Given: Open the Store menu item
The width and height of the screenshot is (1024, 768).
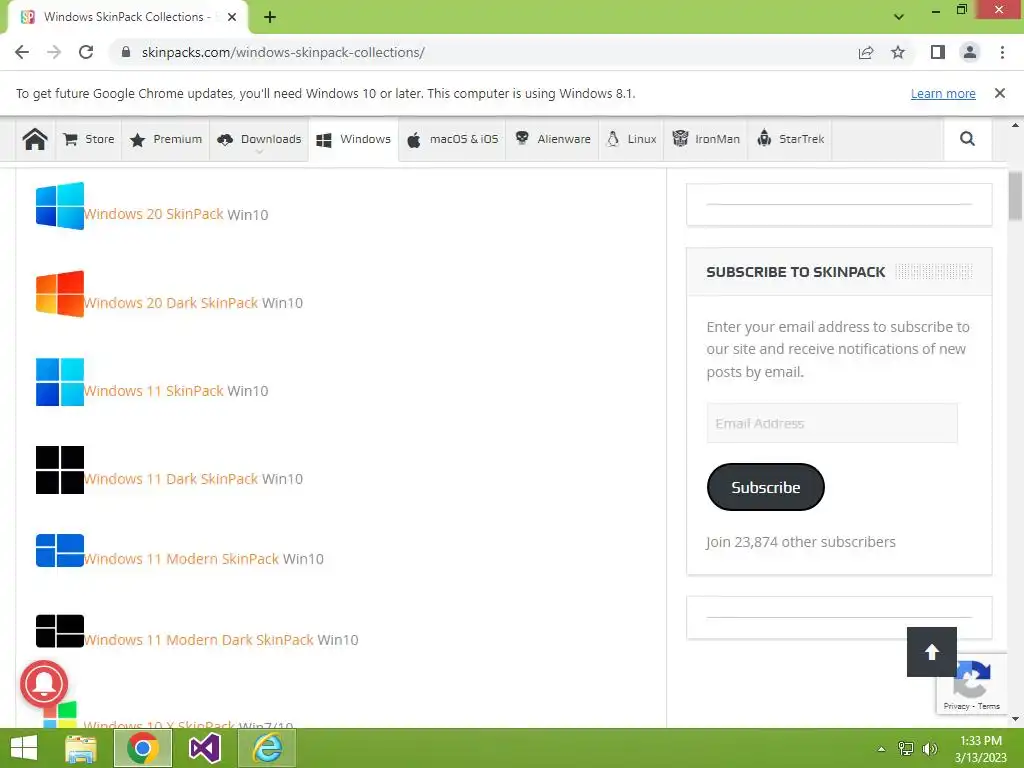Looking at the screenshot, I should [x=89, y=139].
